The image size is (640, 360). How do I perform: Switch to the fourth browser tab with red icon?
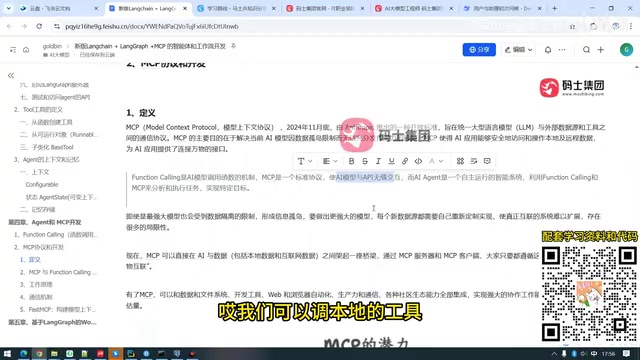(x=325, y=9)
